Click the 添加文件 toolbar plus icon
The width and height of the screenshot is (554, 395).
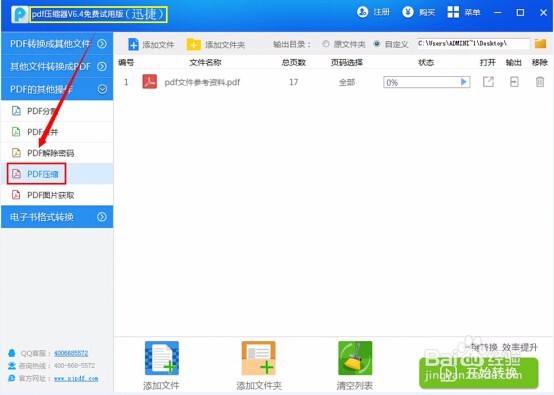133,45
